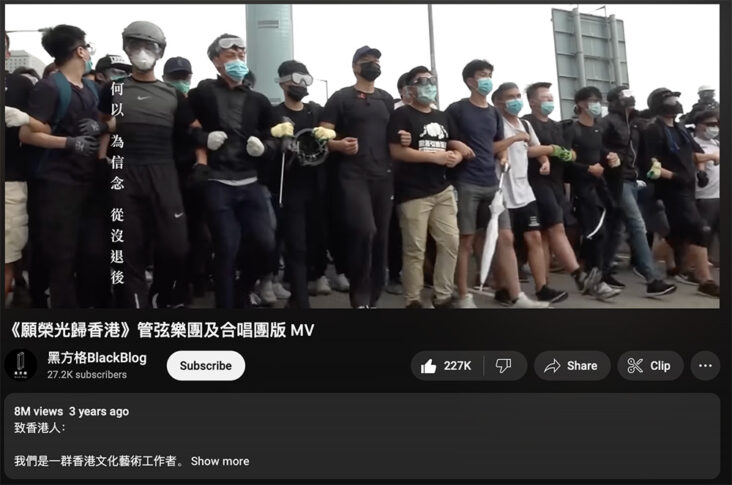732x485 pixels.
Task: Click the thumbs-down dislike icon
Action: click(503, 366)
